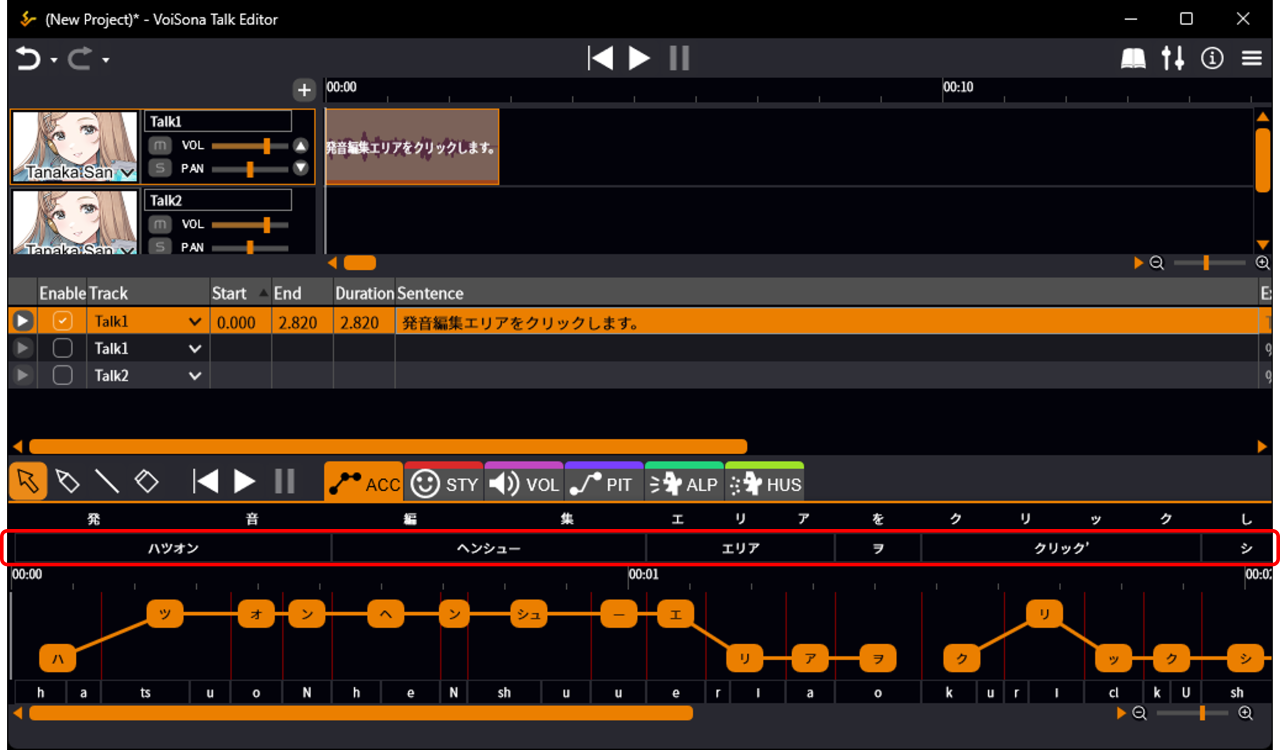
Task: Click the undo arrow icon
Action: point(27,59)
